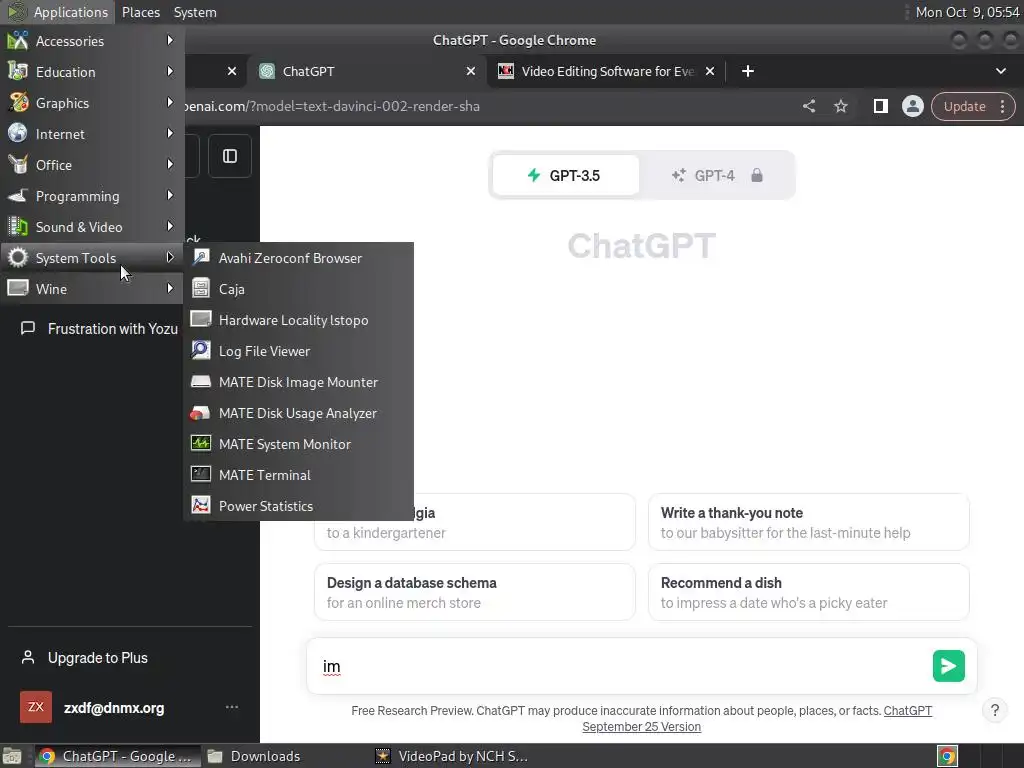Open Chrome profile avatar
Screen dimensions: 1024x768
tap(912, 106)
